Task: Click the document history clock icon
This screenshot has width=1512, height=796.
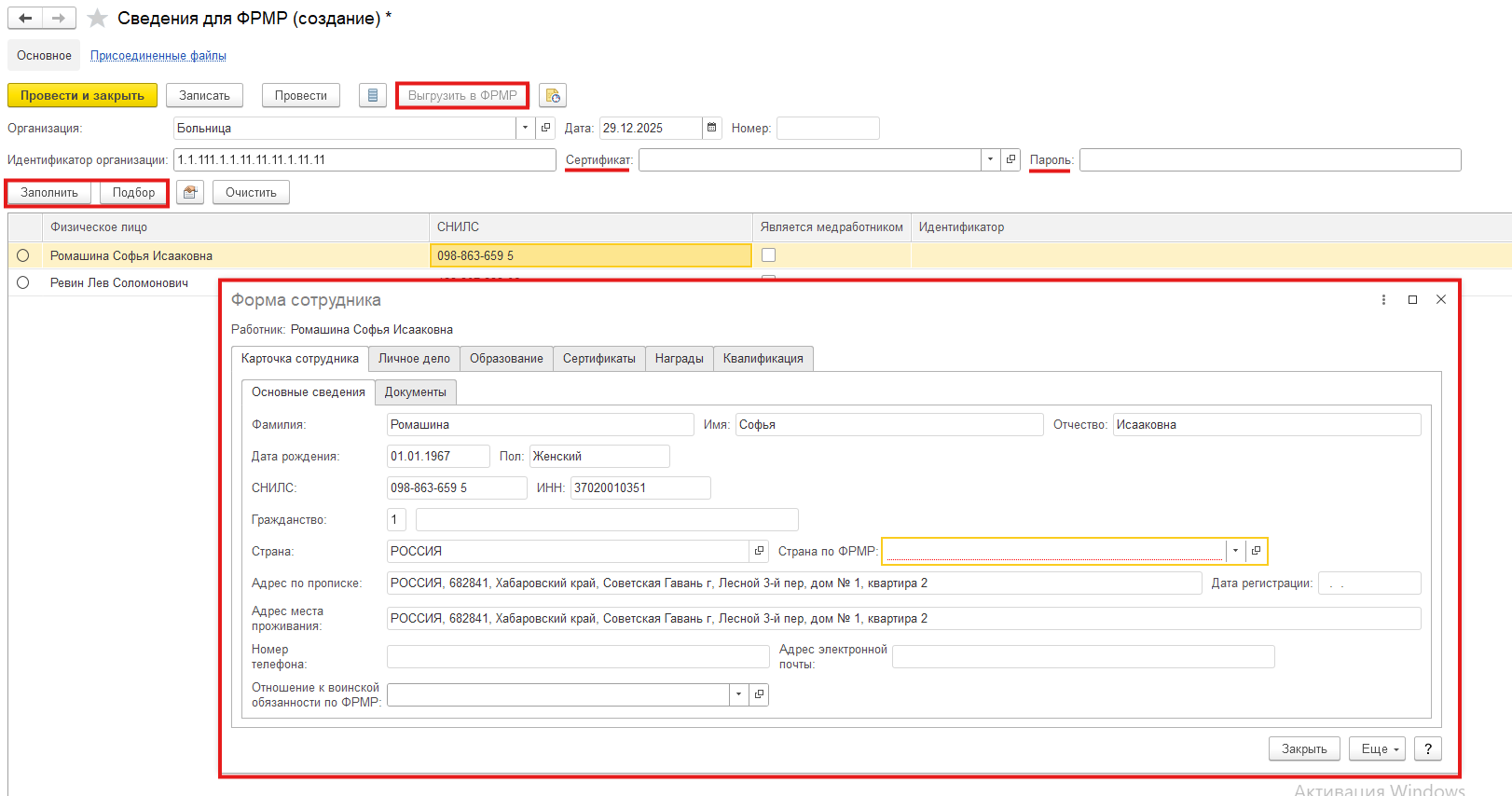Action: 553,95
